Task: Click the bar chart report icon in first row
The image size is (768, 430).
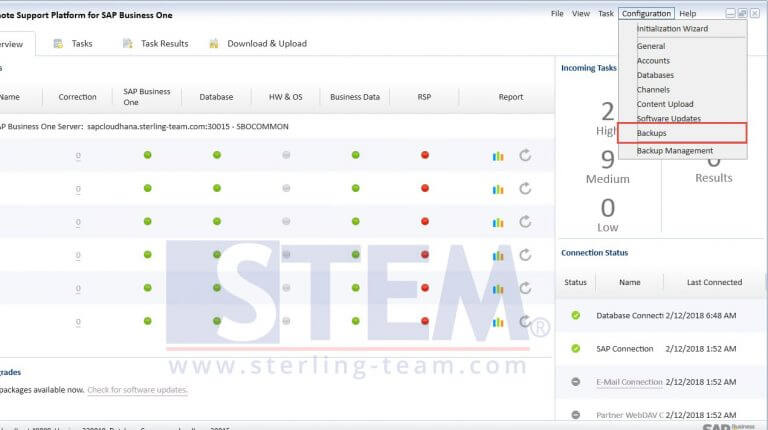Action: pos(498,155)
